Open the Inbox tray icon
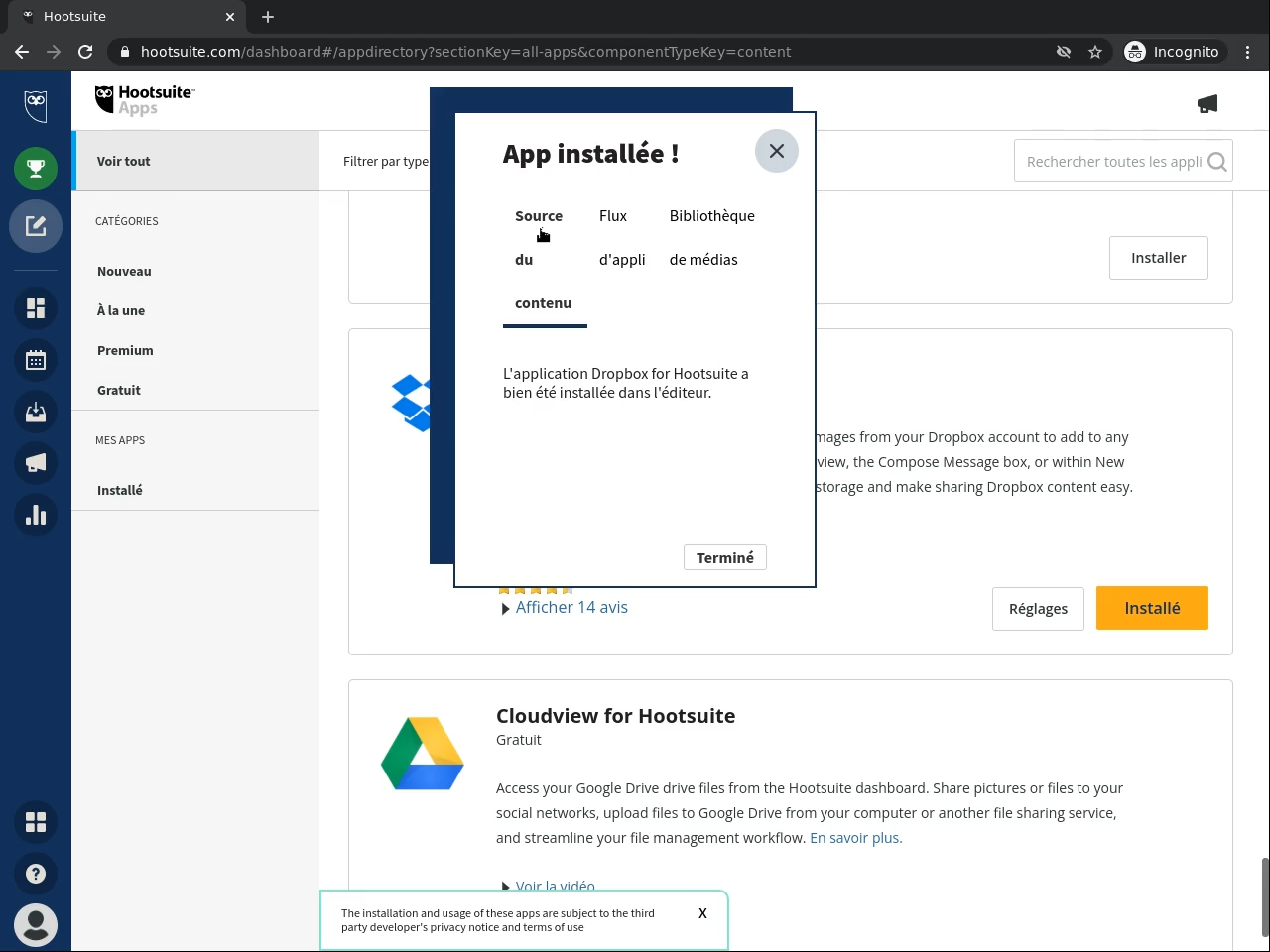 click(x=36, y=412)
